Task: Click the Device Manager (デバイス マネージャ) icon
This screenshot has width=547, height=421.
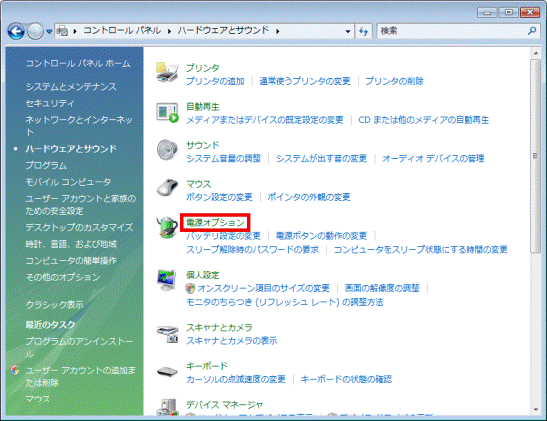Action: point(167,407)
